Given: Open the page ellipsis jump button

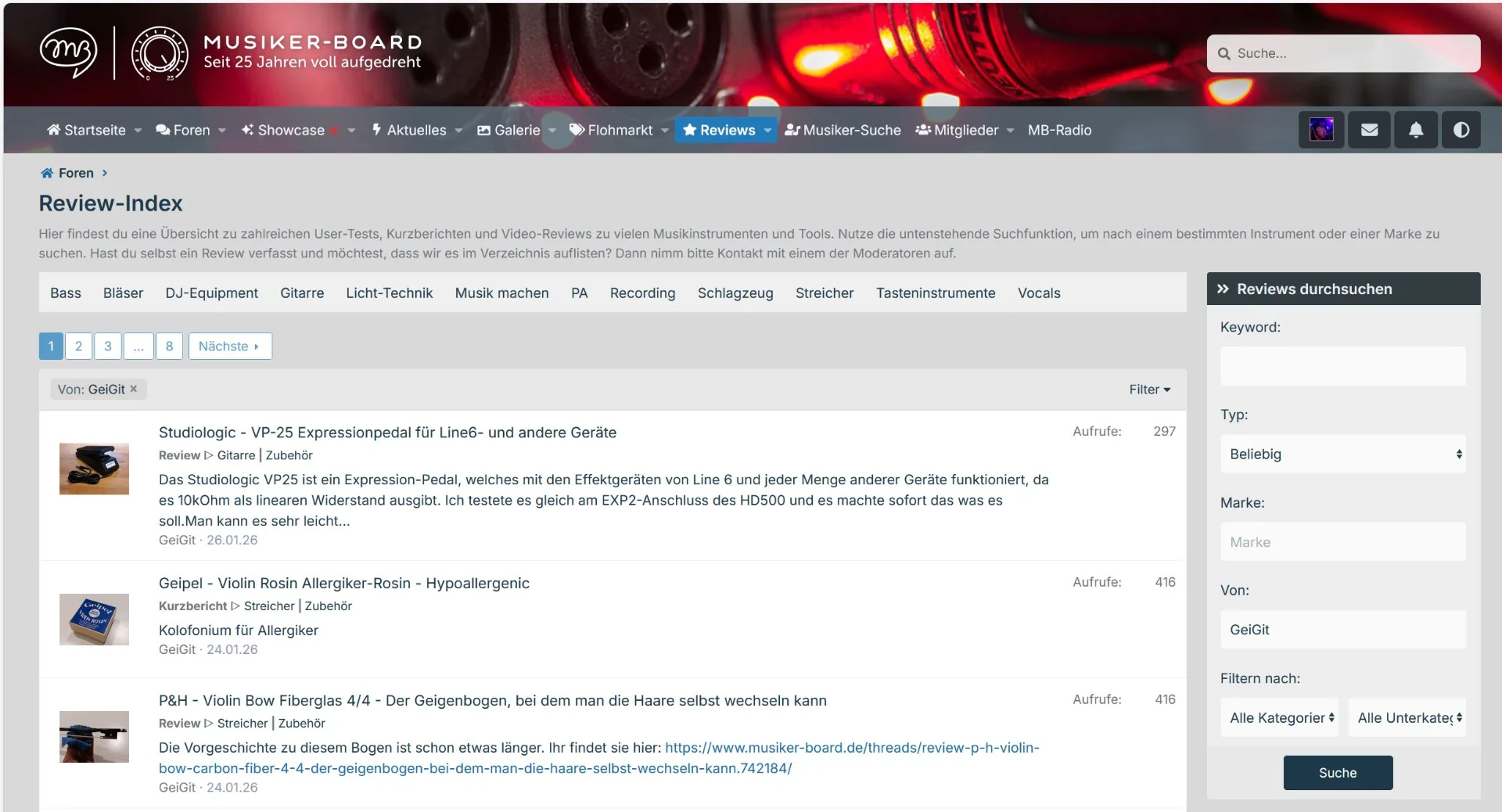Looking at the screenshot, I should 138,346.
